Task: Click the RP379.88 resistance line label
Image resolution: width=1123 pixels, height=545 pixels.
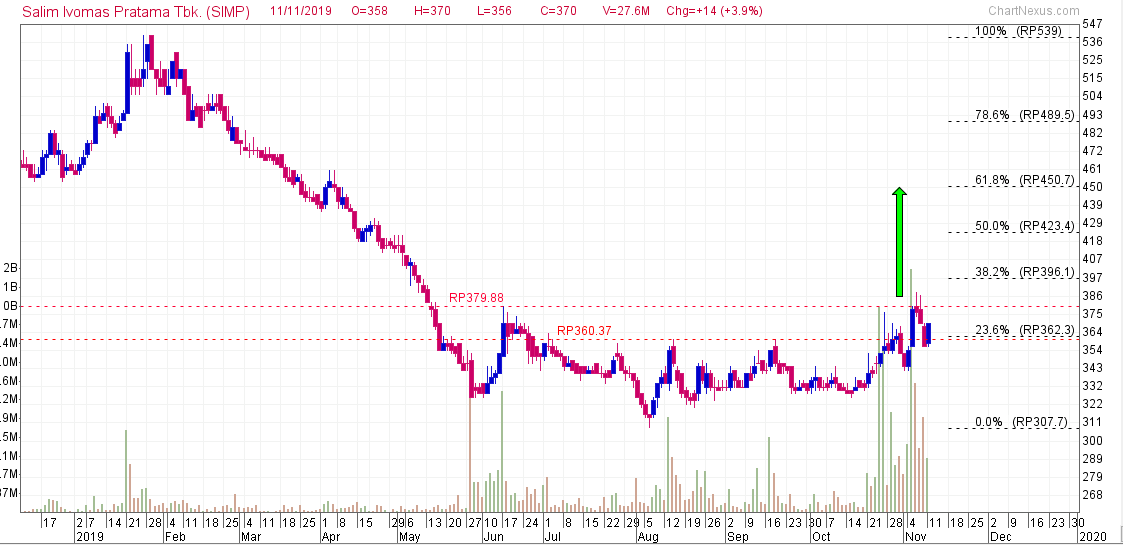Action: coord(476,296)
